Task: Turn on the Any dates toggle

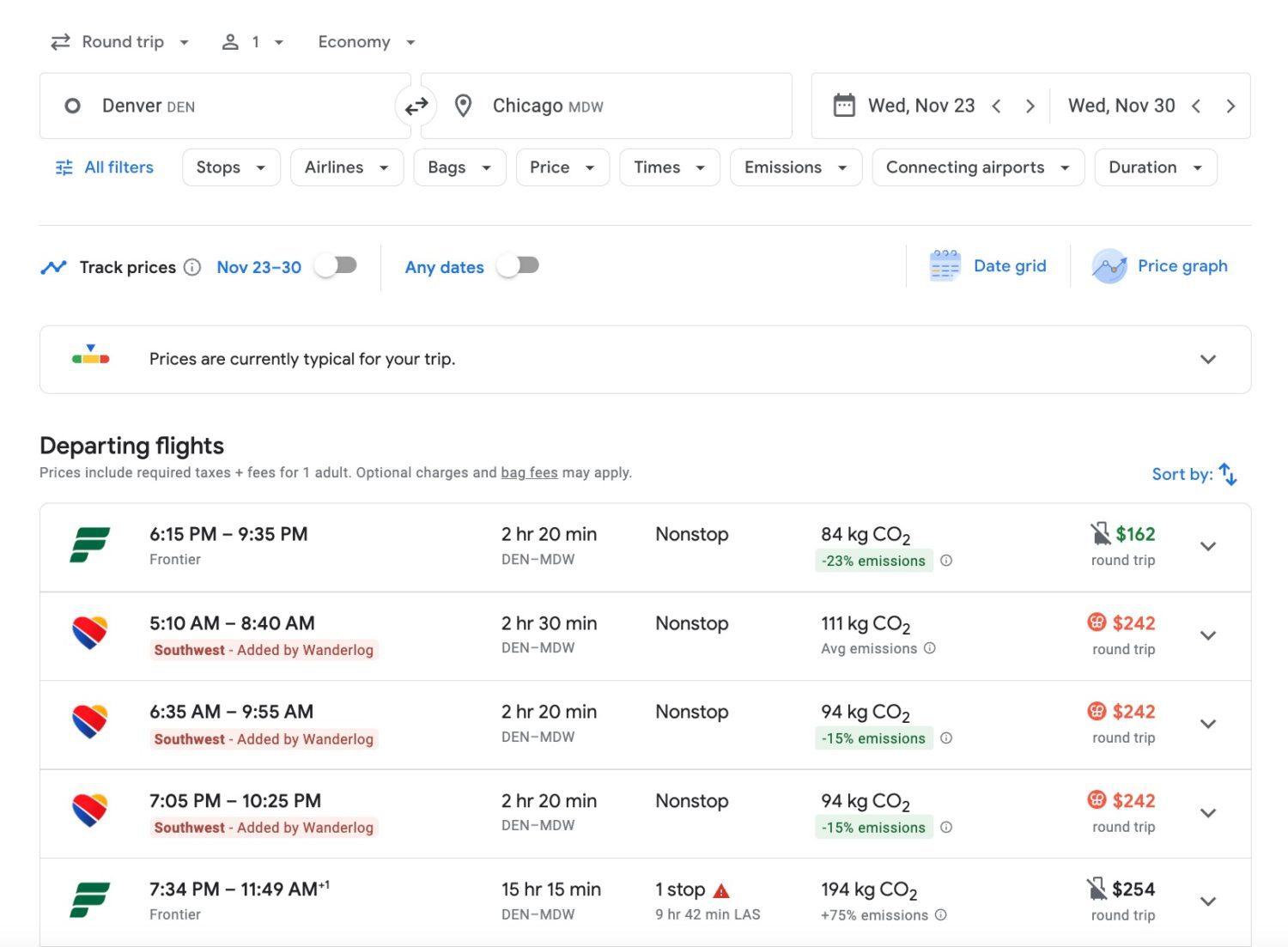Action: (x=519, y=266)
